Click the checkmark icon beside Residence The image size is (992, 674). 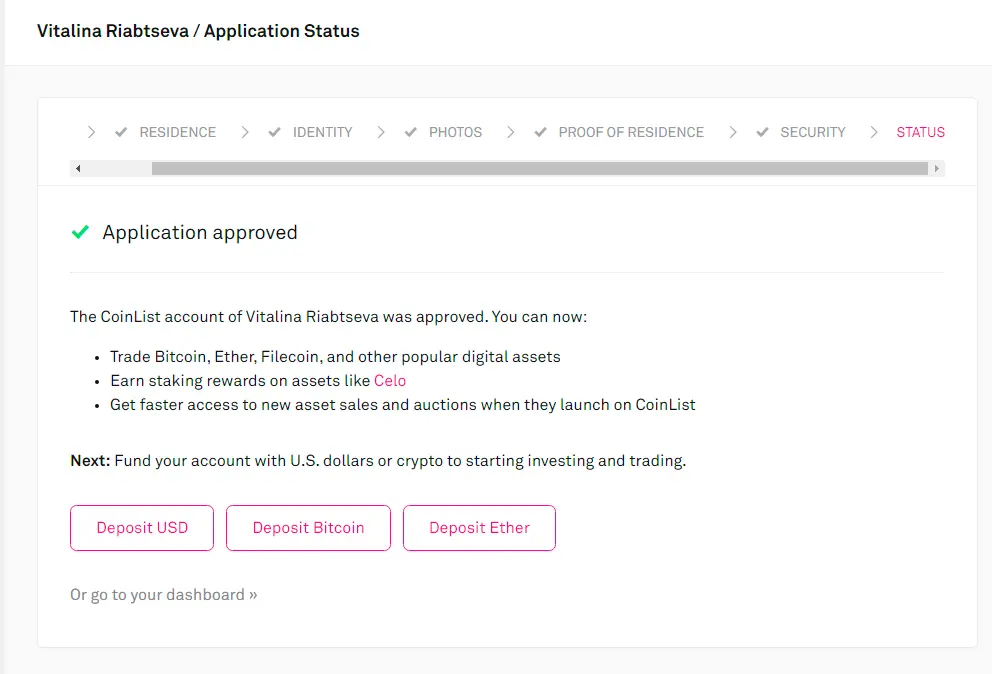pos(121,132)
